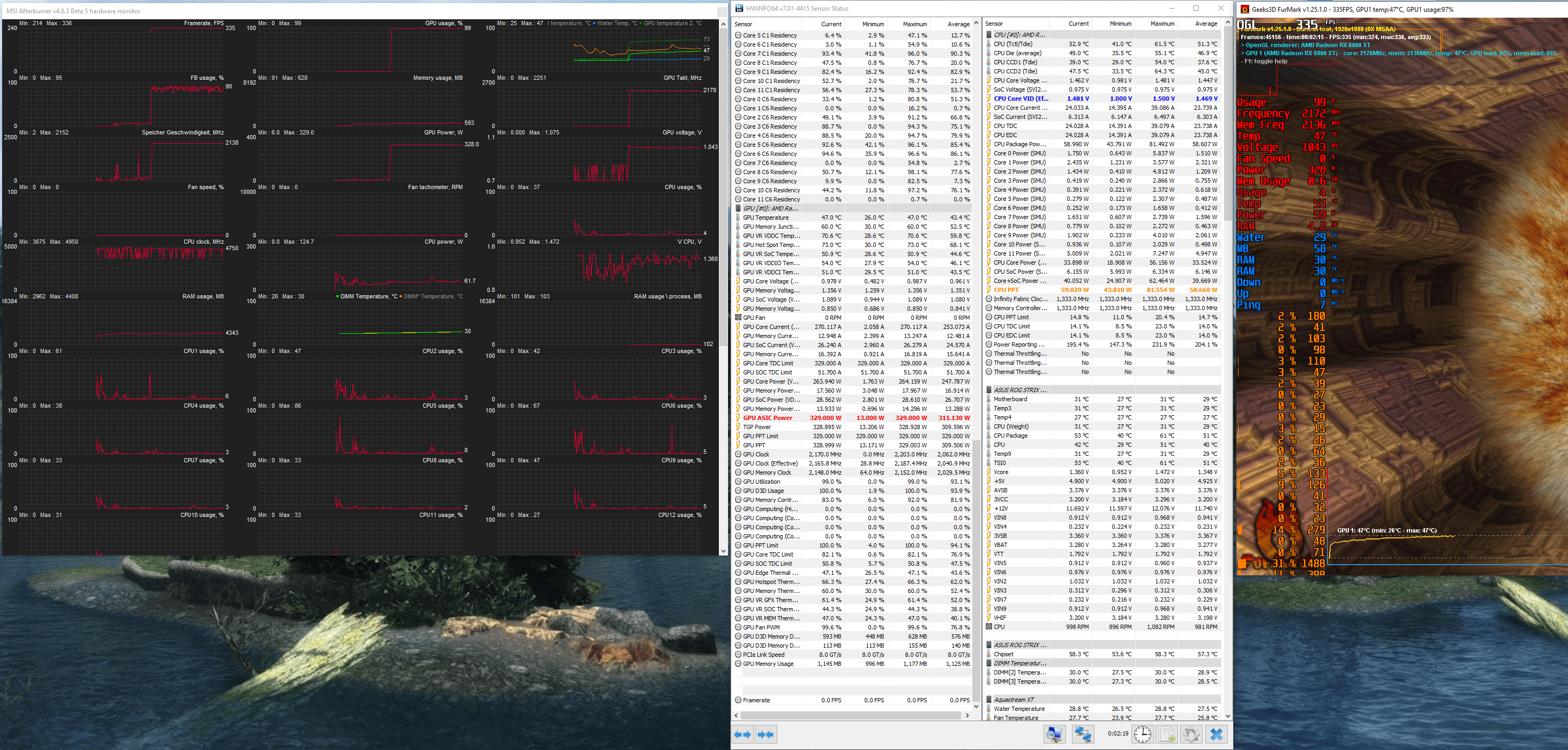Click the circle icon of Thermal Throttling first row
The height and width of the screenshot is (750, 1568).
(988, 354)
